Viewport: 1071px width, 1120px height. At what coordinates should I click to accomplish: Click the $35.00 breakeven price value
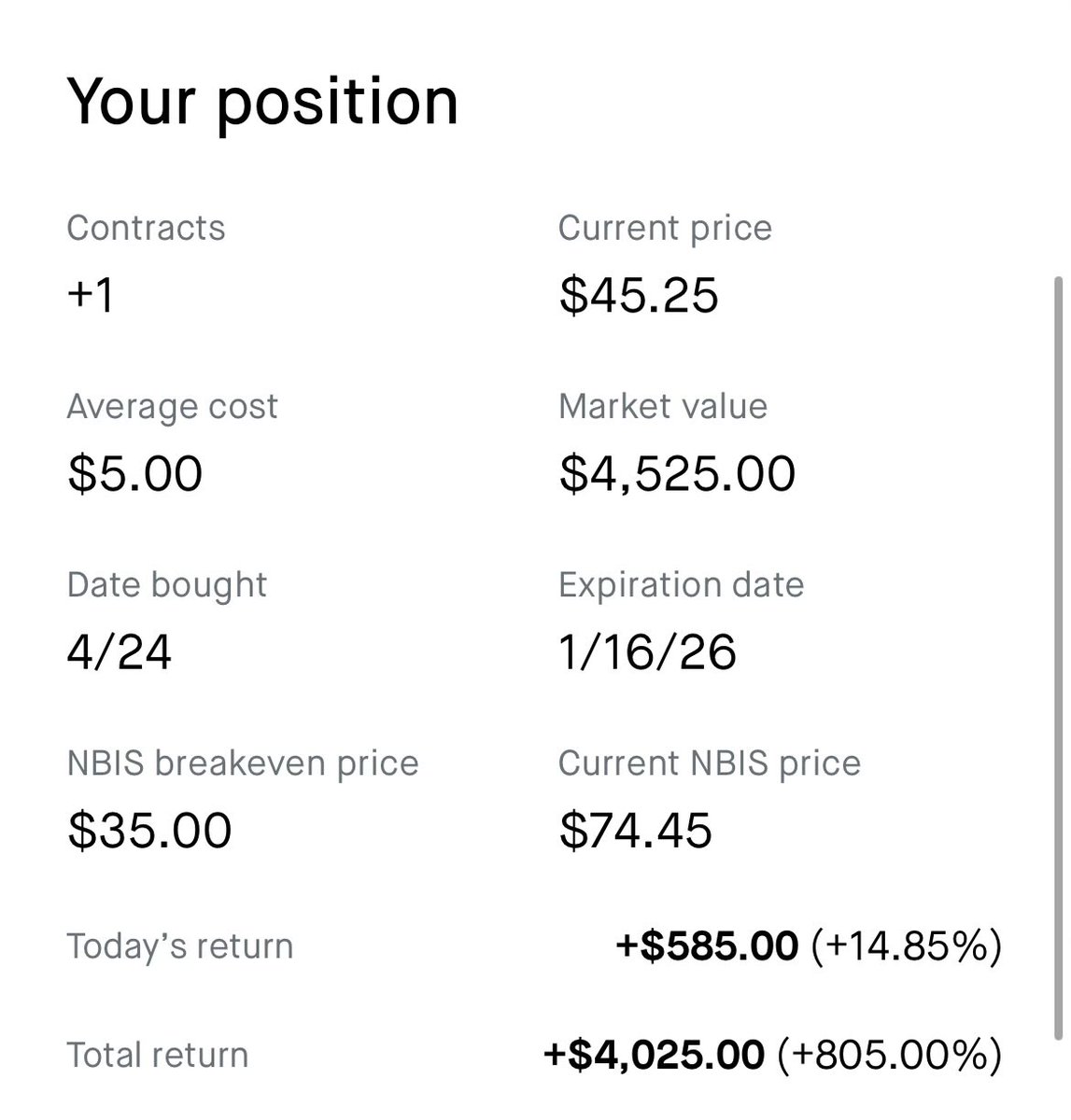149,831
